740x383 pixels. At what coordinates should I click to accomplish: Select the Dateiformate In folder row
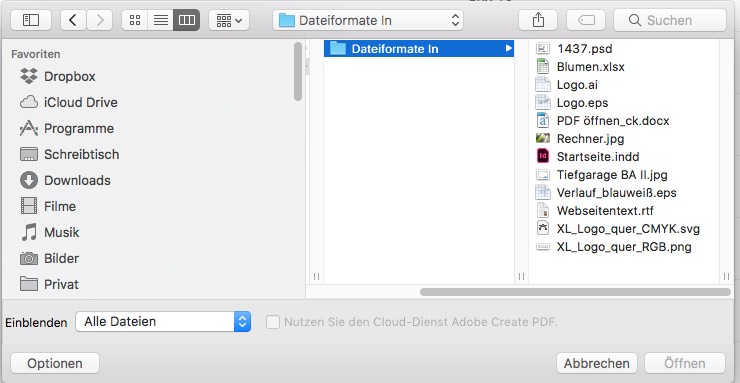[419, 49]
